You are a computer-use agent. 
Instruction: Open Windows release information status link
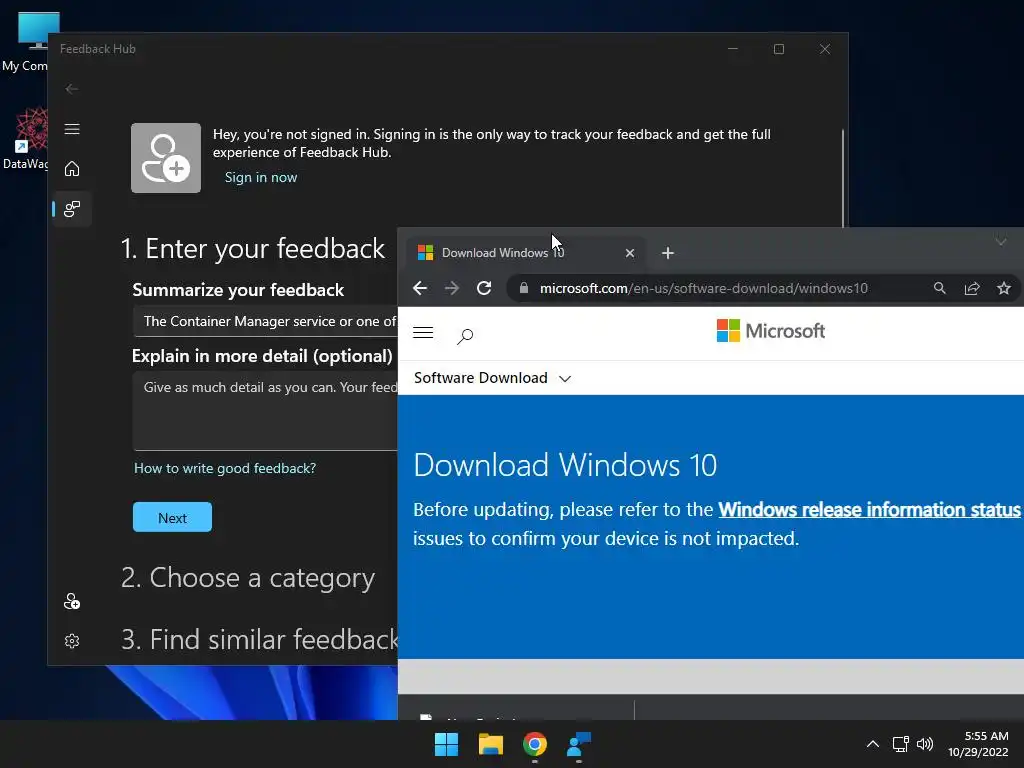[x=869, y=509]
